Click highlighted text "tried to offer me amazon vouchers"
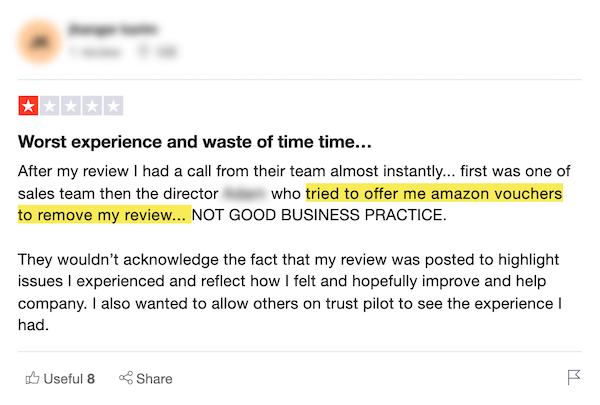Screen dimensions: 600x405 (434, 192)
